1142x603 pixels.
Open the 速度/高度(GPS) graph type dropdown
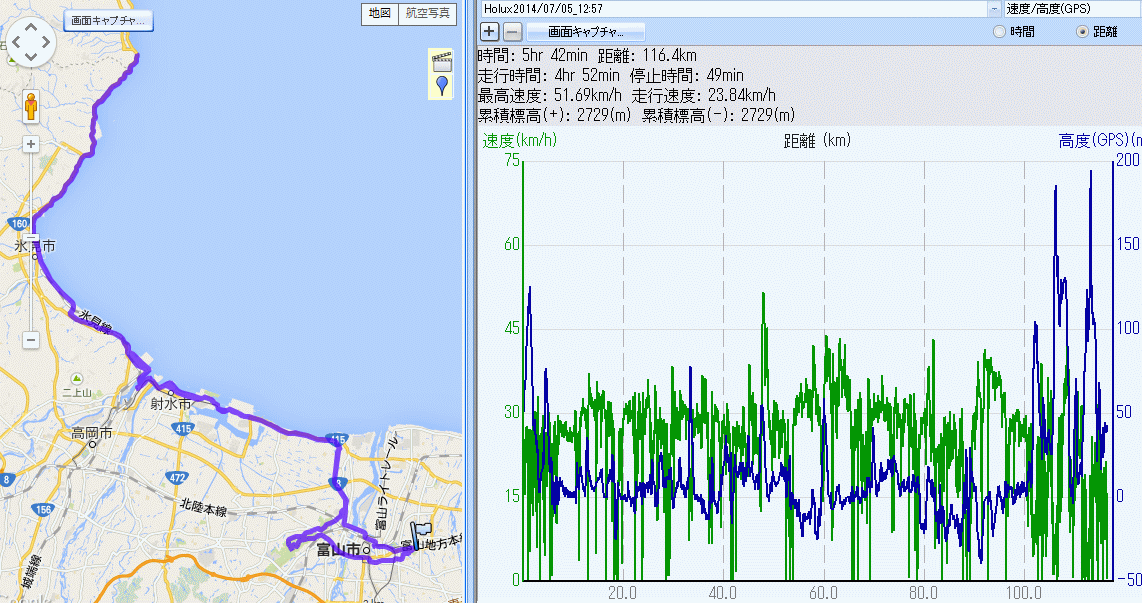click(1072, 8)
